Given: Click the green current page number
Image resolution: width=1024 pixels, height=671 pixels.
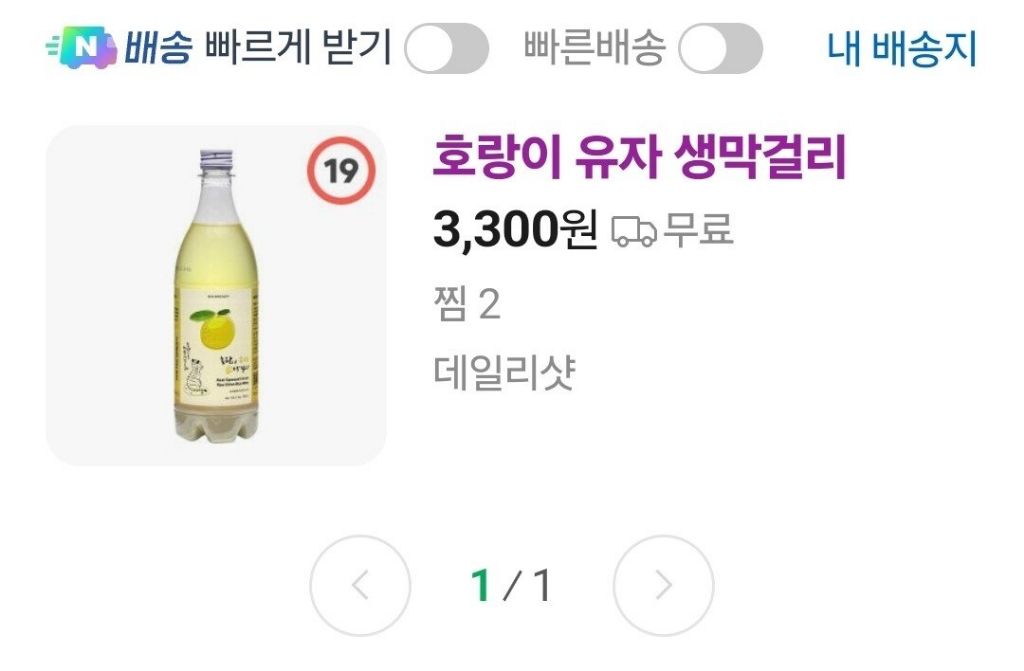Looking at the screenshot, I should (482, 586).
